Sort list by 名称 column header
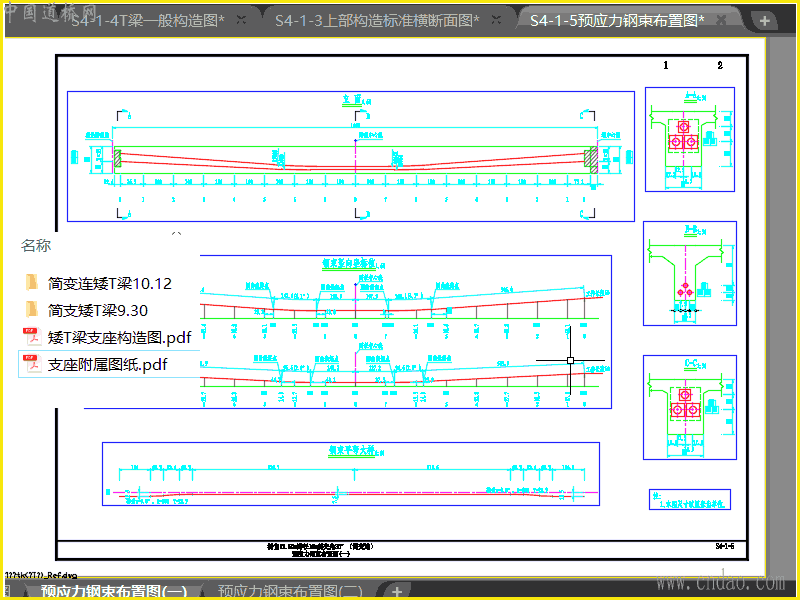The height and width of the screenshot is (600, 800). click(x=36, y=245)
